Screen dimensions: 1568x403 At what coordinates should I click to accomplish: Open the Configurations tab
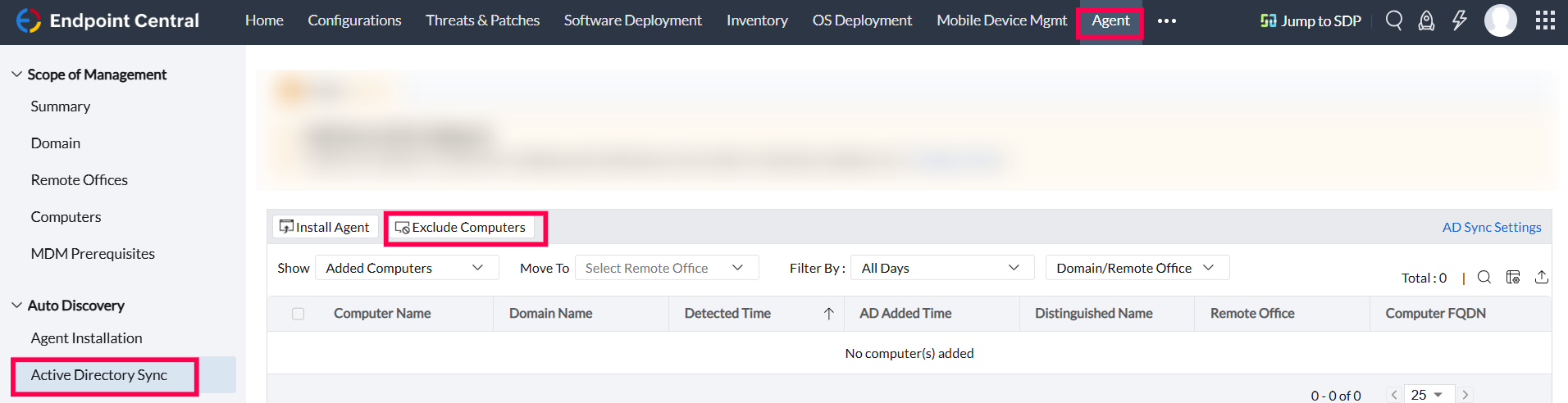coord(354,20)
